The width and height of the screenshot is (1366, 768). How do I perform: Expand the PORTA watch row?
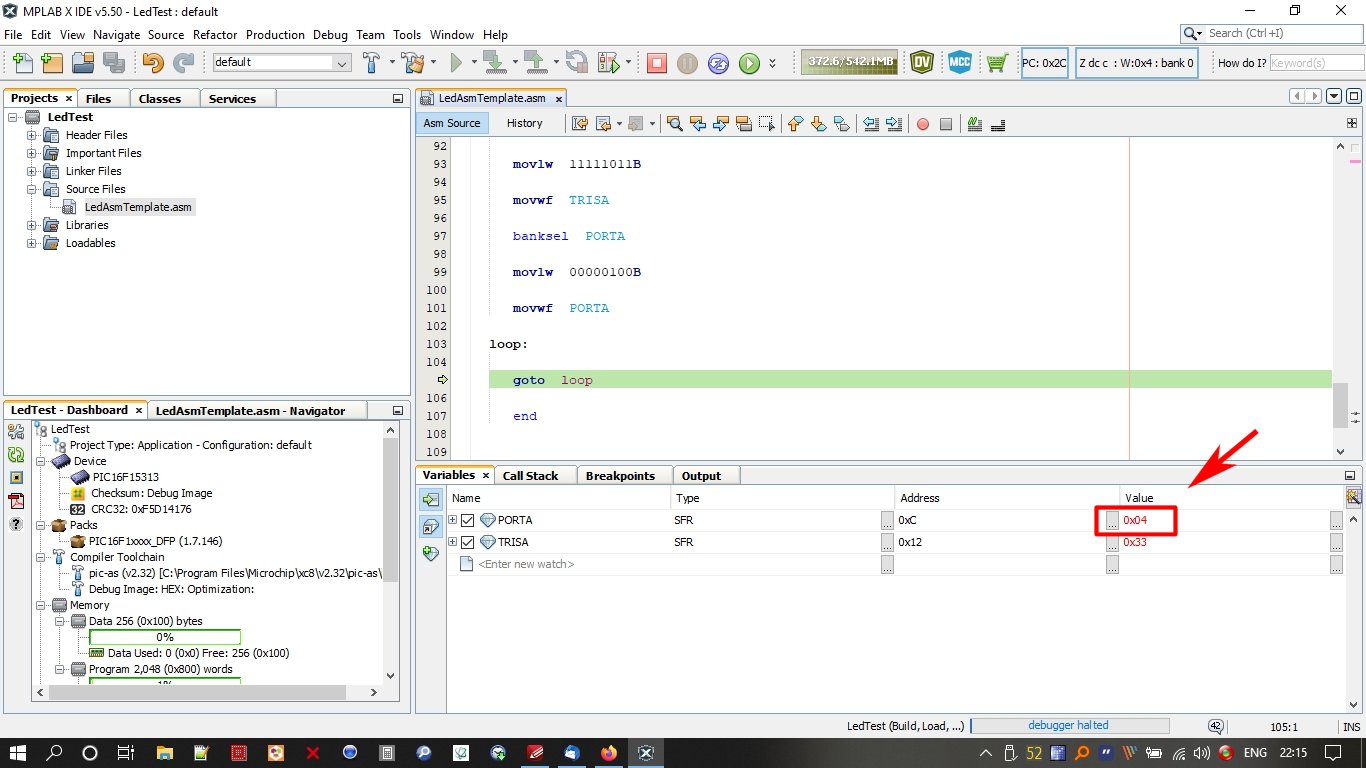coord(453,520)
